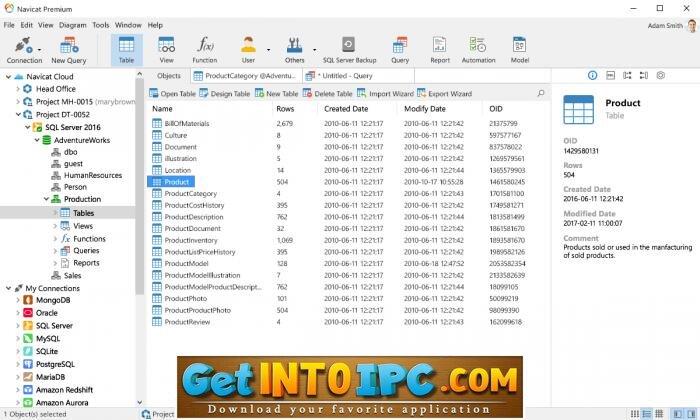
Task: Click the settings gear in the info pane
Action: (x=661, y=75)
